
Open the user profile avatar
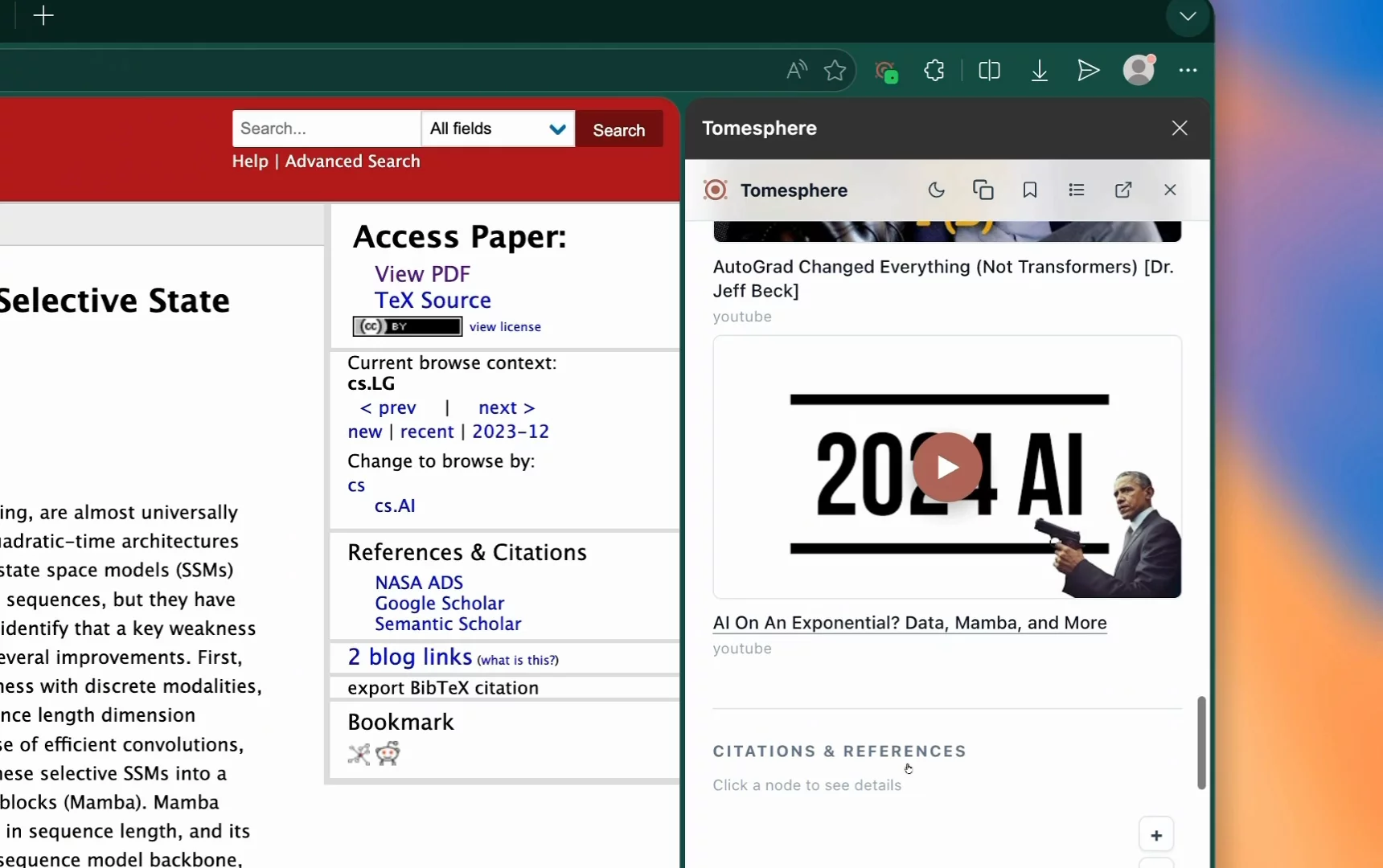coord(1139,70)
